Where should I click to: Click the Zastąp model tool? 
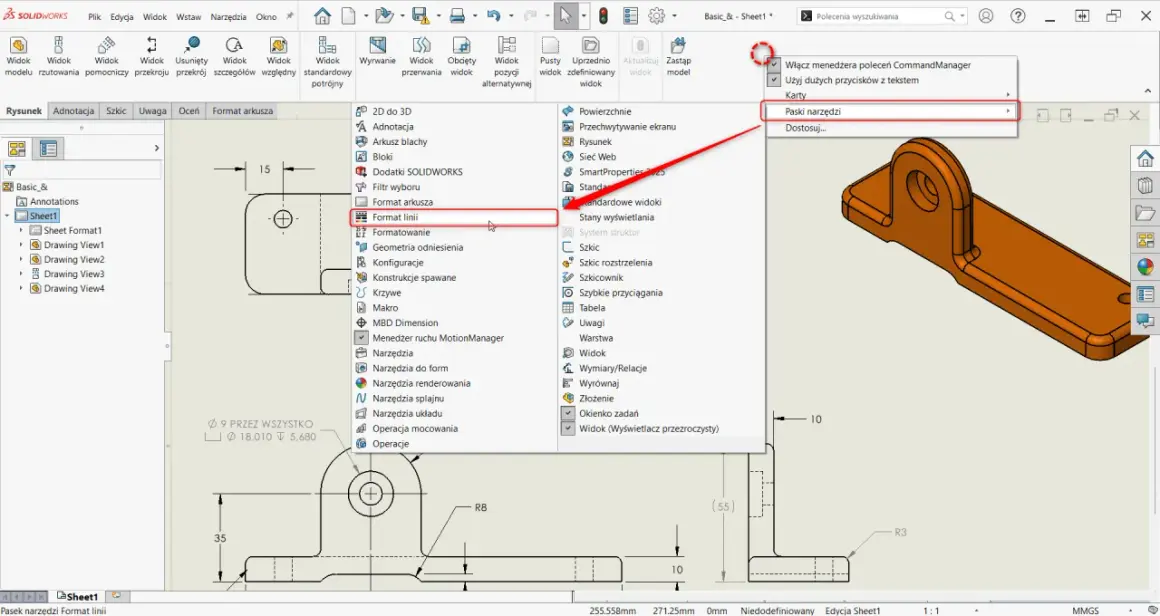click(678, 56)
